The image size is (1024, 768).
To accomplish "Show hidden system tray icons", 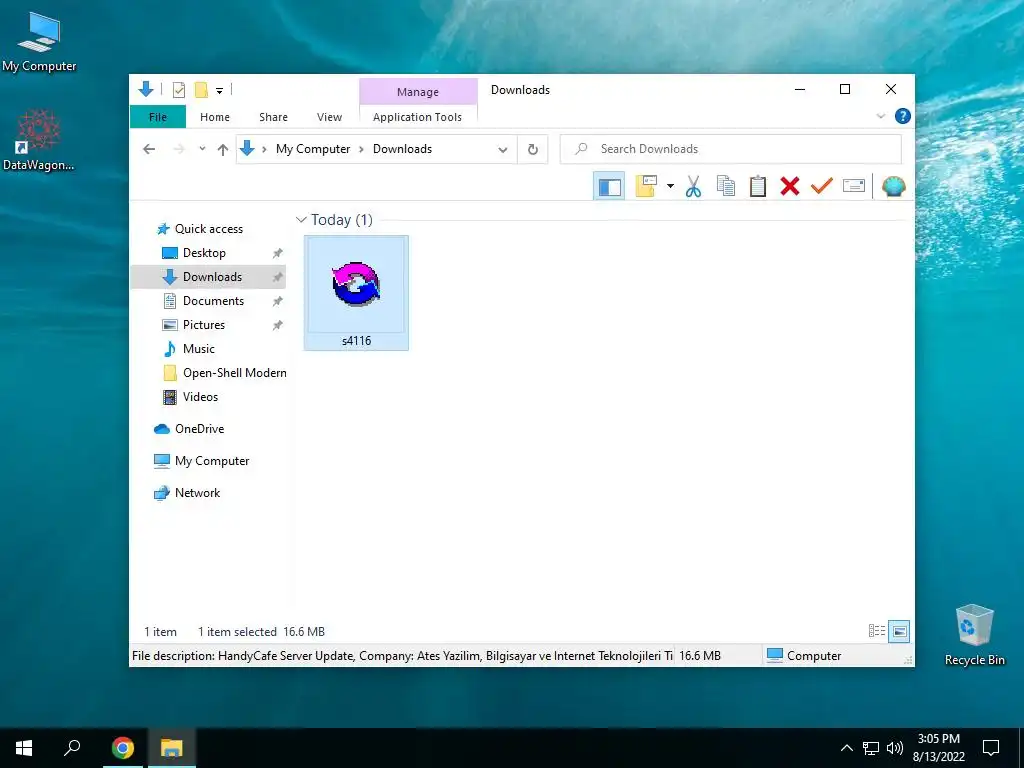I will click(846, 748).
